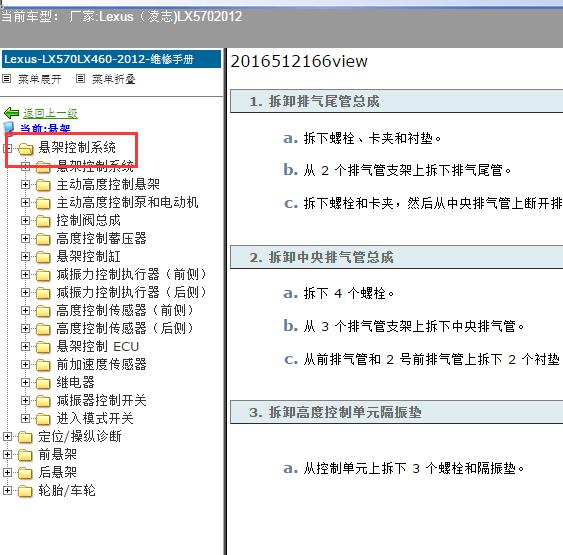
Task: Select 进入模式开关 tree item
Action: pos(95,418)
